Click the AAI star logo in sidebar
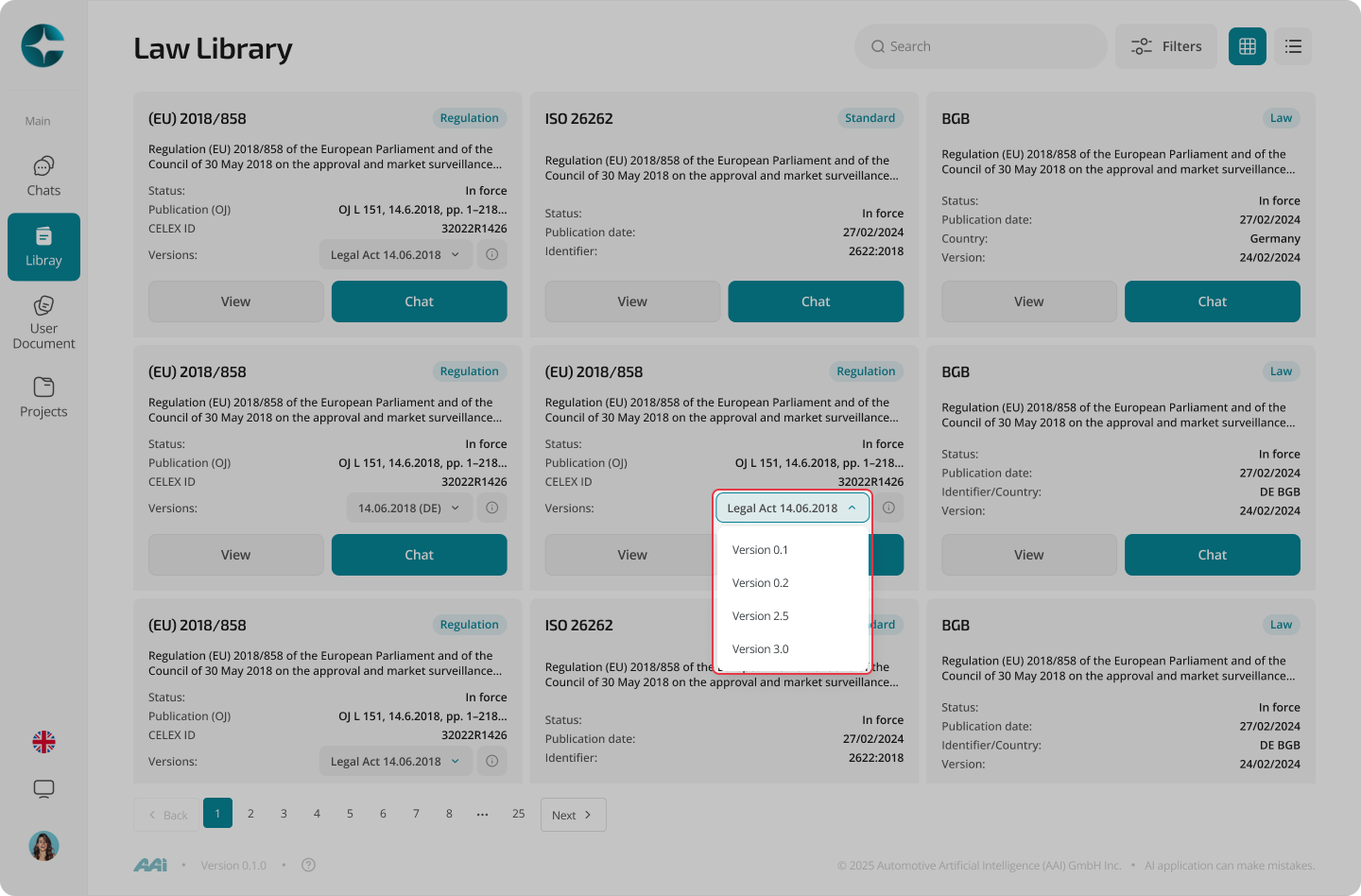The height and width of the screenshot is (896, 1361). [43, 45]
